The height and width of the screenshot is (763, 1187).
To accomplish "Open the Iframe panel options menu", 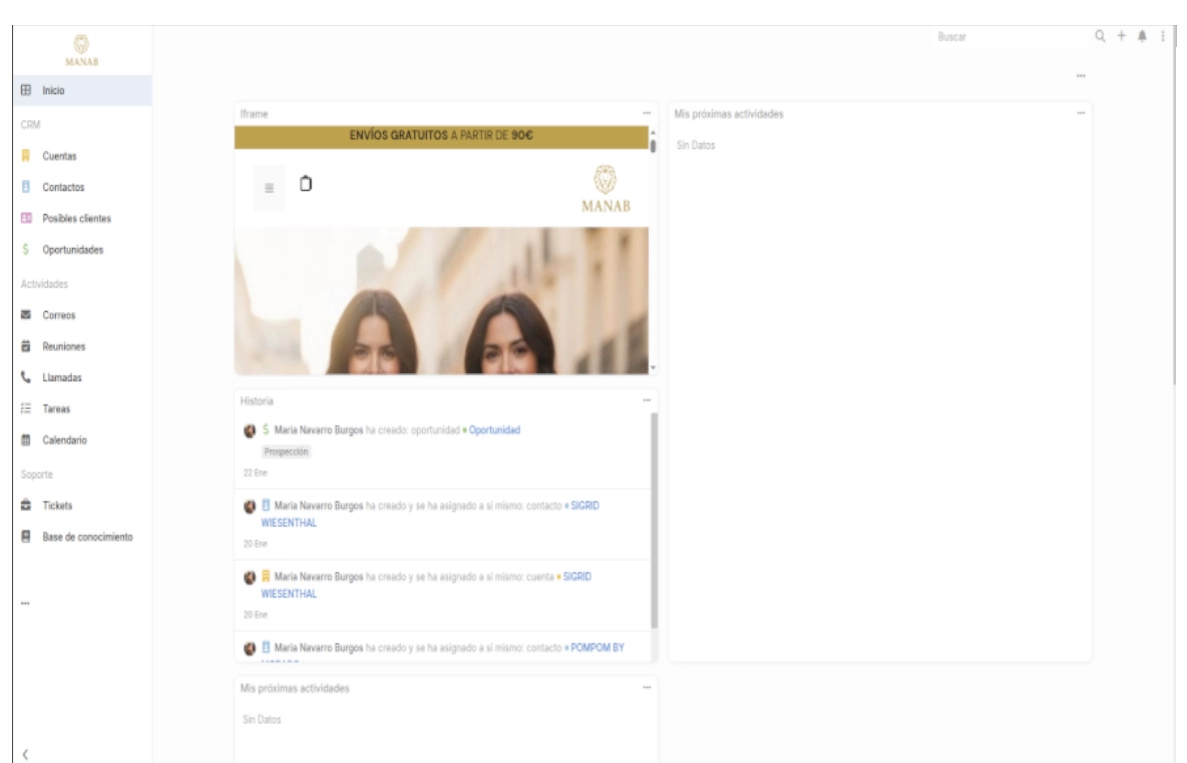I will click(646, 115).
